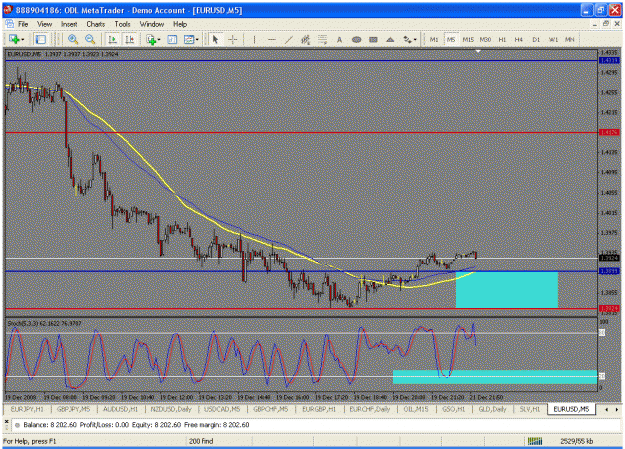Screen dimensions: 625x449
Task: Select the Fibonacci Retracement tool
Action: click(322, 39)
